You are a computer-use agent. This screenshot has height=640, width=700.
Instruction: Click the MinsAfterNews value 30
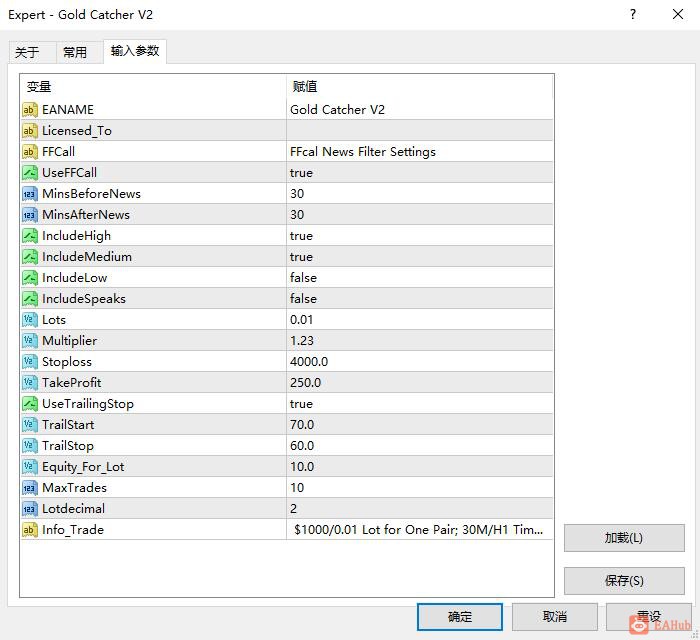coord(297,215)
